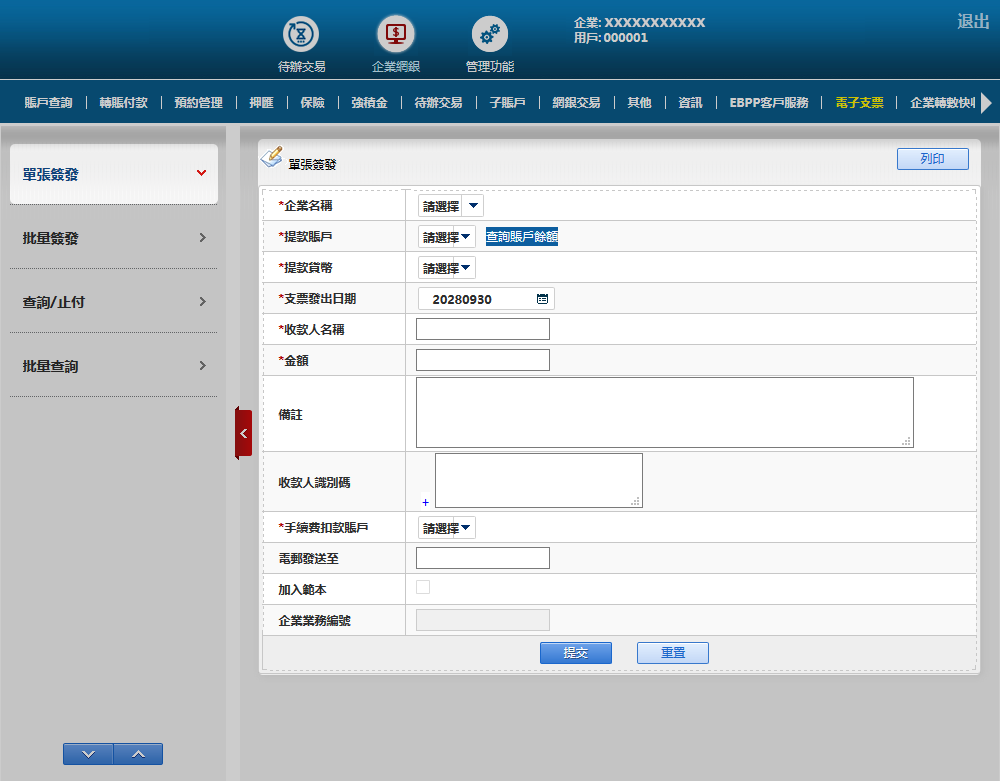Image resolution: width=1000 pixels, height=781 pixels.
Task: Tick the 加入範本 checkbox
Action: pos(423,587)
